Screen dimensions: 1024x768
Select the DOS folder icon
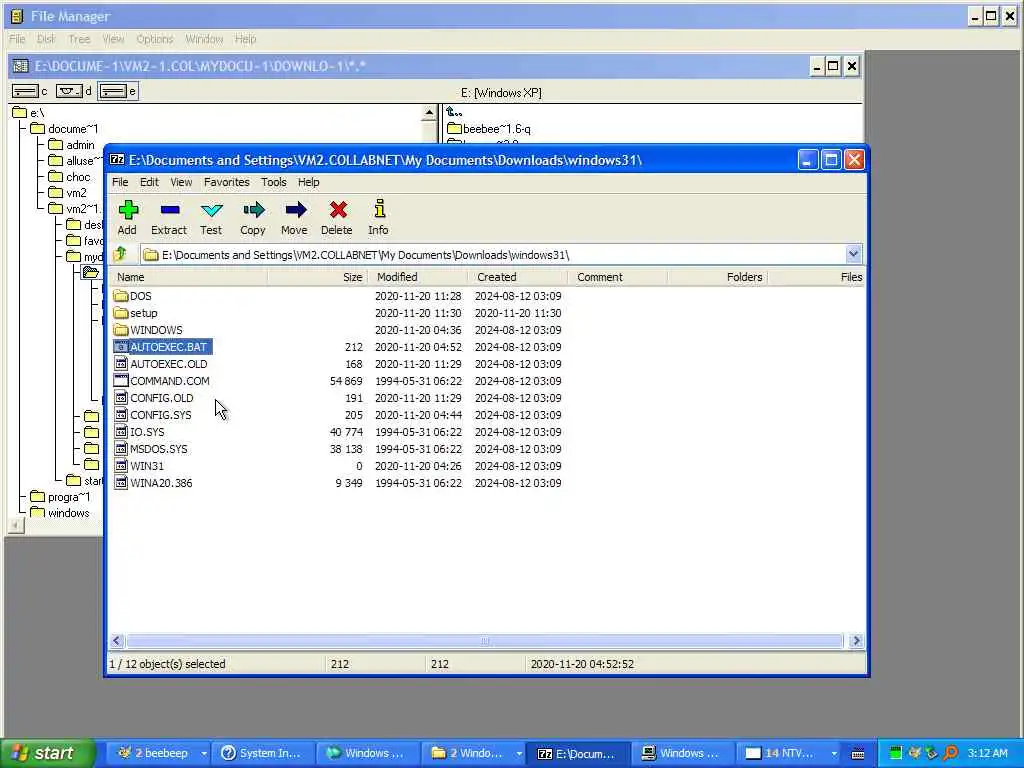coord(120,296)
